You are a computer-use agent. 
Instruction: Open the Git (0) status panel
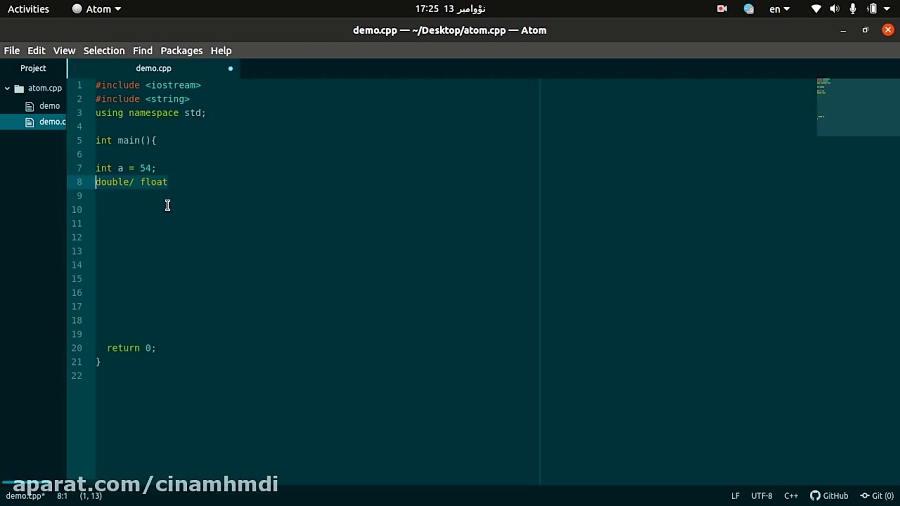pos(877,496)
